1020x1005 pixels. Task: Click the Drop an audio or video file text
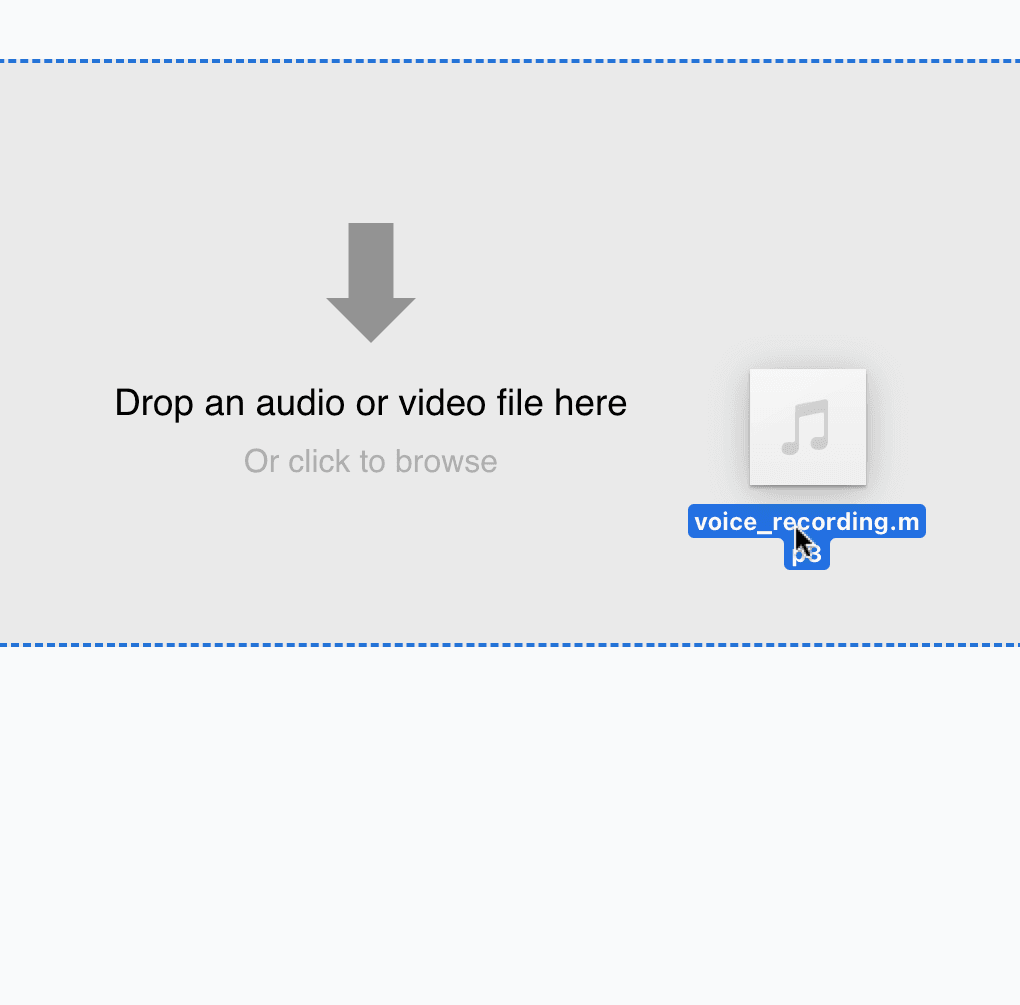pyautogui.click(x=370, y=403)
